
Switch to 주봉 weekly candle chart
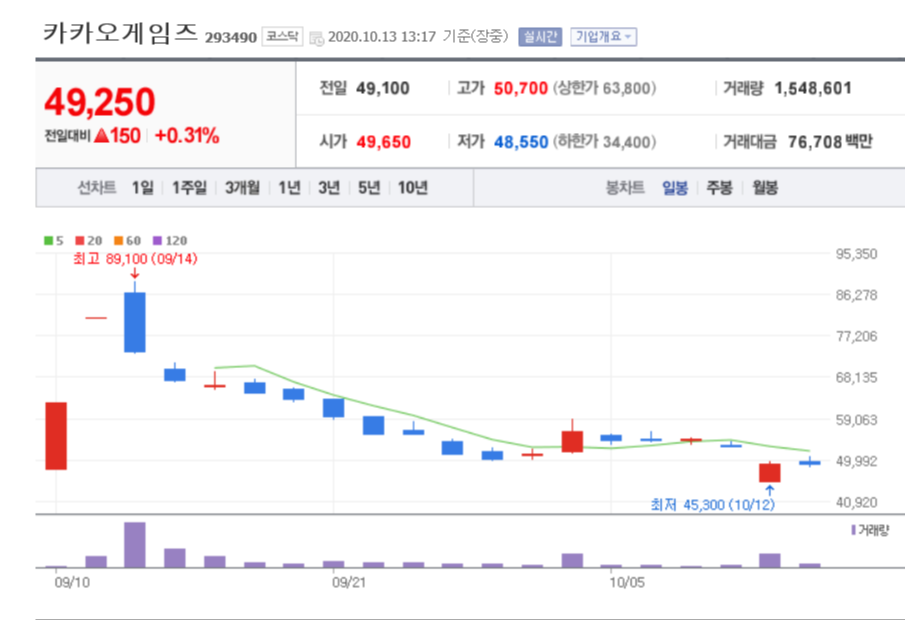(720, 188)
